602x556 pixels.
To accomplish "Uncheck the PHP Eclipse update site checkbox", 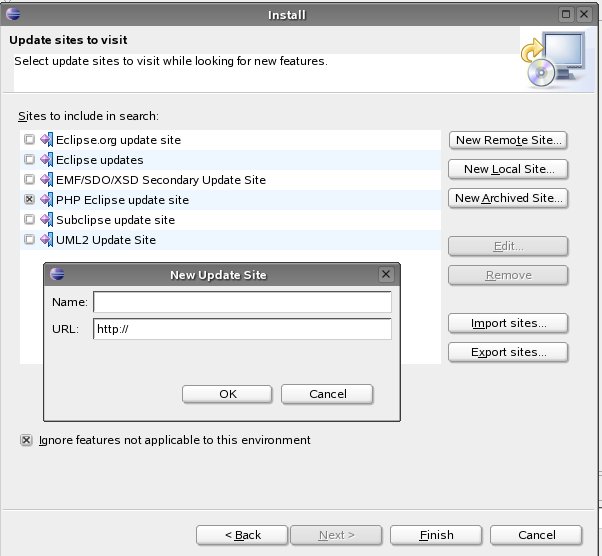I will tap(29, 199).
